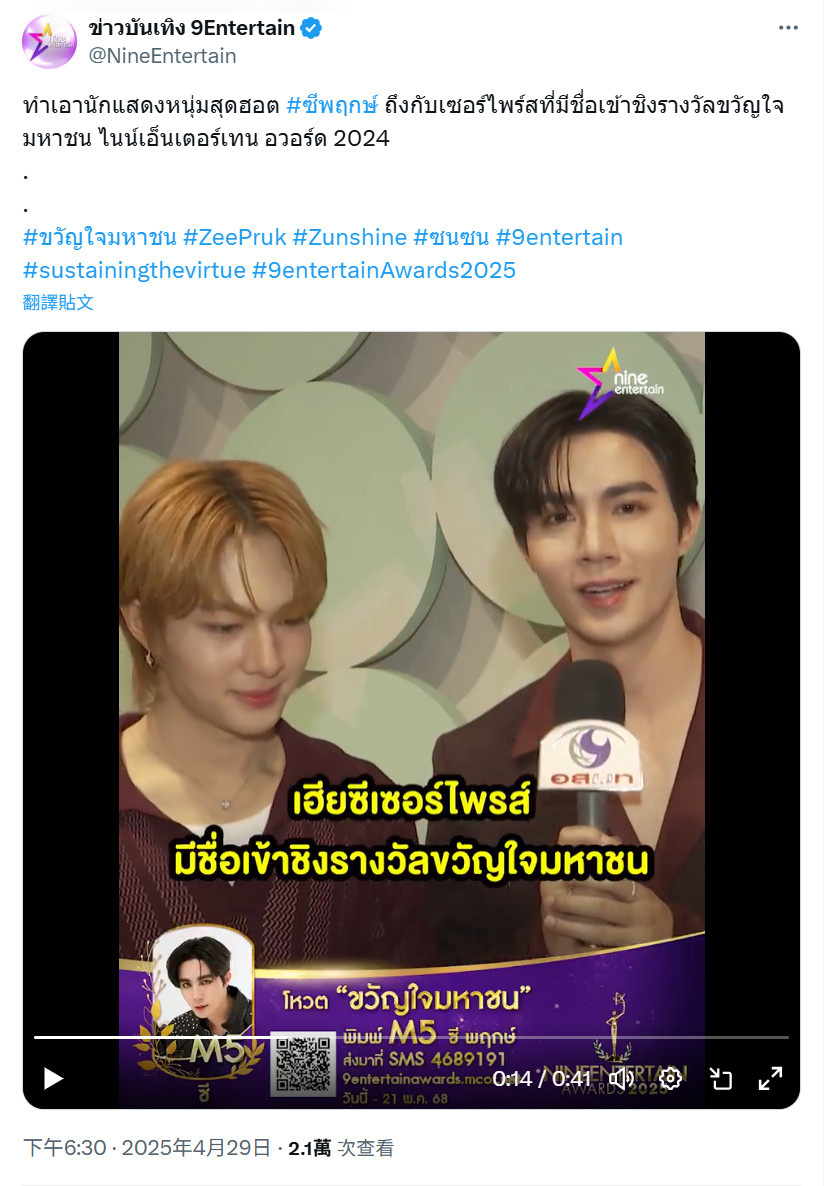Open the post timestamp 2025年4月29日
Viewport: 825px width, 1186px height.
(x=147, y=1147)
